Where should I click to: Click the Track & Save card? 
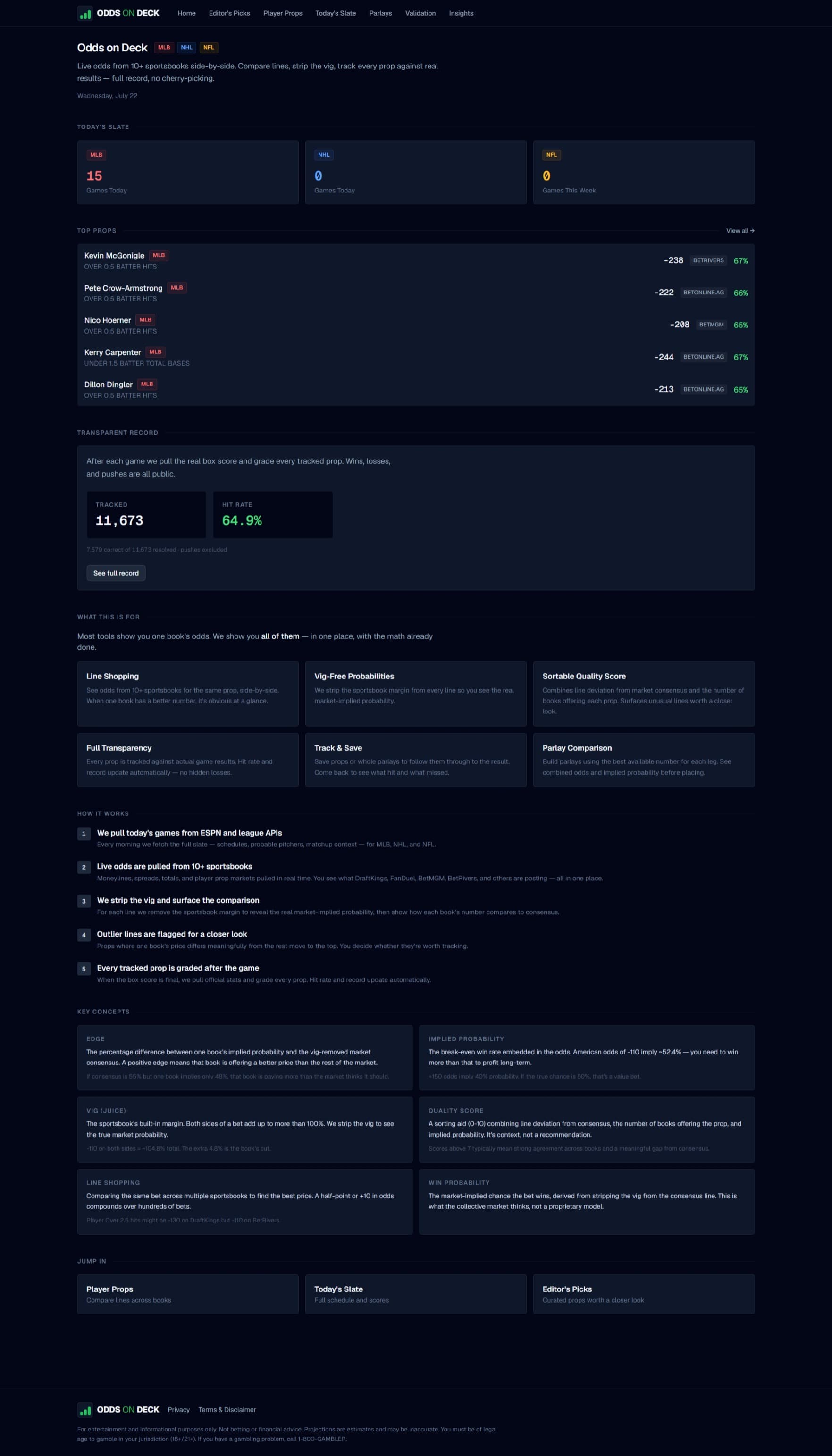(415, 760)
